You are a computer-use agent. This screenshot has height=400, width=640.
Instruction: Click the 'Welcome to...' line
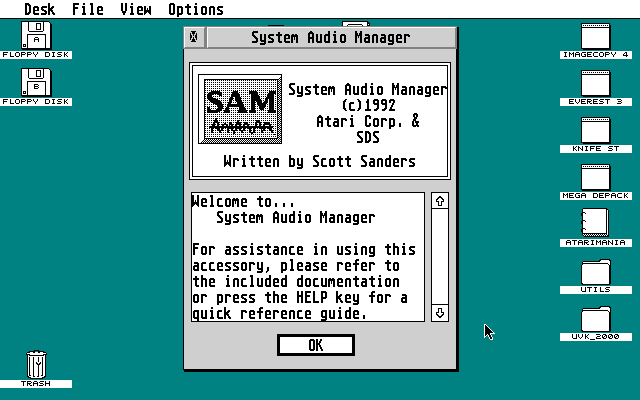pyautogui.click(x=243, y=202)
